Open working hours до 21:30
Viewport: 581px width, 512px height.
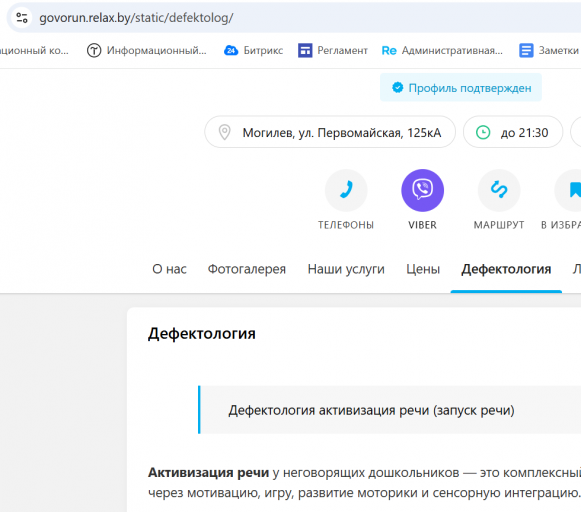tap(513, 132)
